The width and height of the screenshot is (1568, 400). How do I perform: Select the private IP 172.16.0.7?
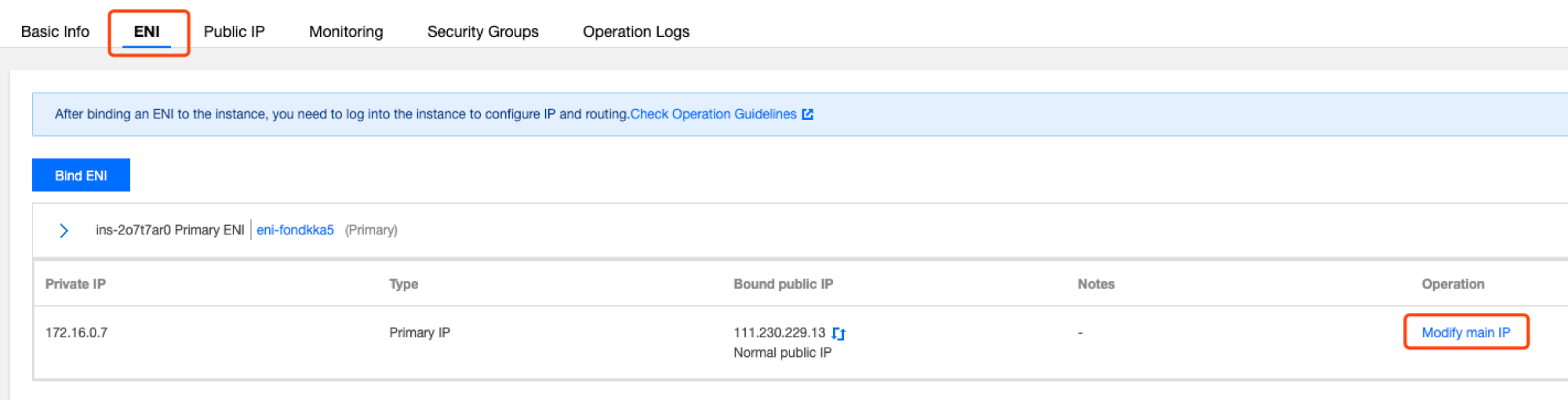coord(76,333)
